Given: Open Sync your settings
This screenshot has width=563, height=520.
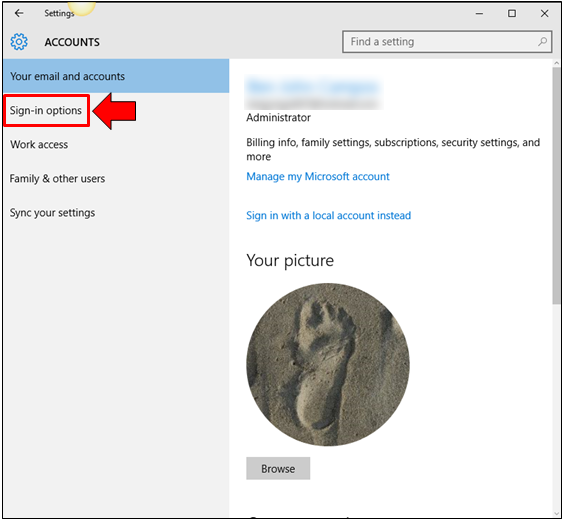Looking at the screenshot, I should tap(52, 213).
